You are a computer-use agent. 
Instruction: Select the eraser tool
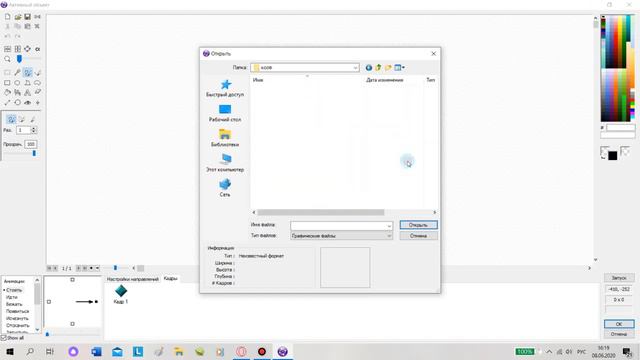click(x=38, y=93)
